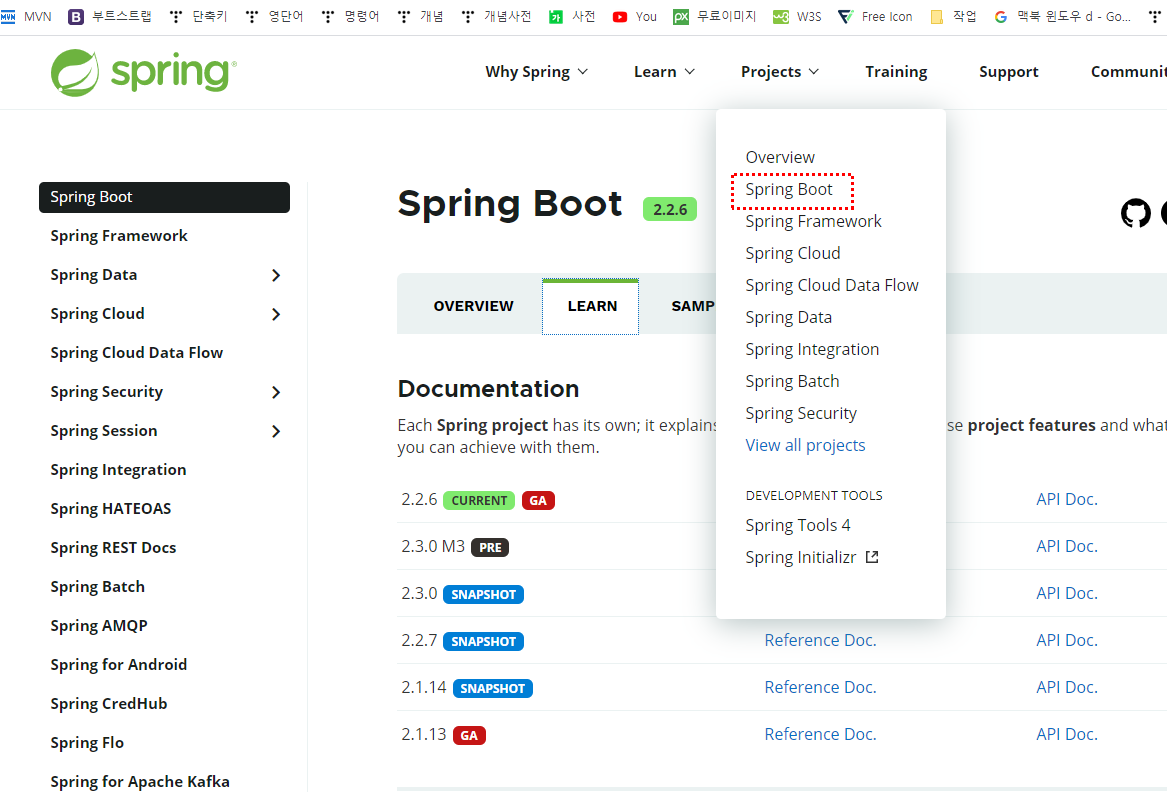Select Spring Integration in the left sidebar
The width and height of the screenshot is (1167, 792).
[118, 470]
